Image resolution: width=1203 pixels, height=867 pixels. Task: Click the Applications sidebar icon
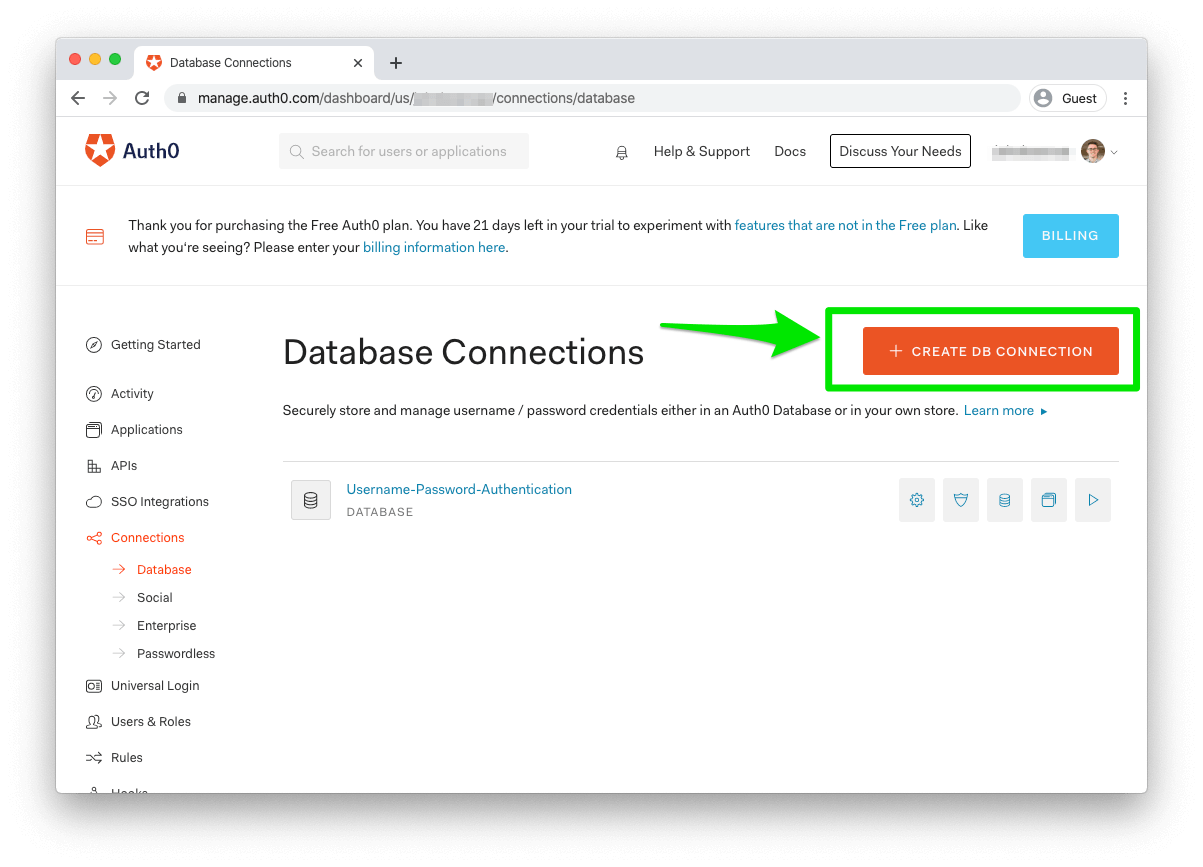pos(94,430)
